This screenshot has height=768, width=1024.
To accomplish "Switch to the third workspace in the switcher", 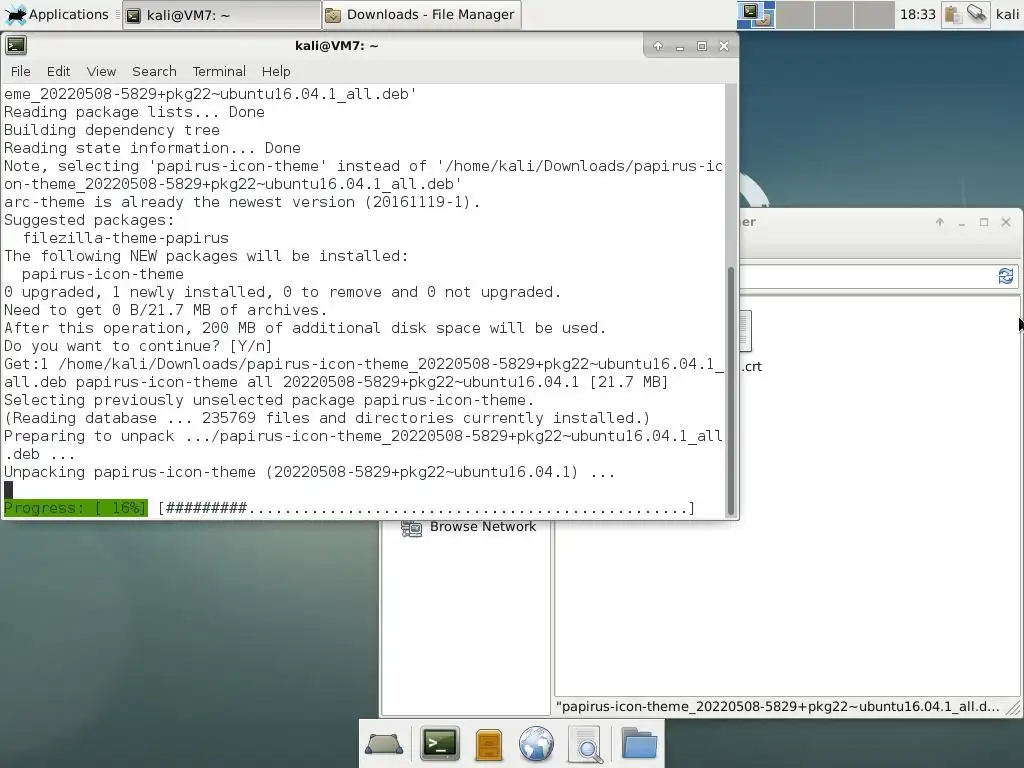I will 834,14.
